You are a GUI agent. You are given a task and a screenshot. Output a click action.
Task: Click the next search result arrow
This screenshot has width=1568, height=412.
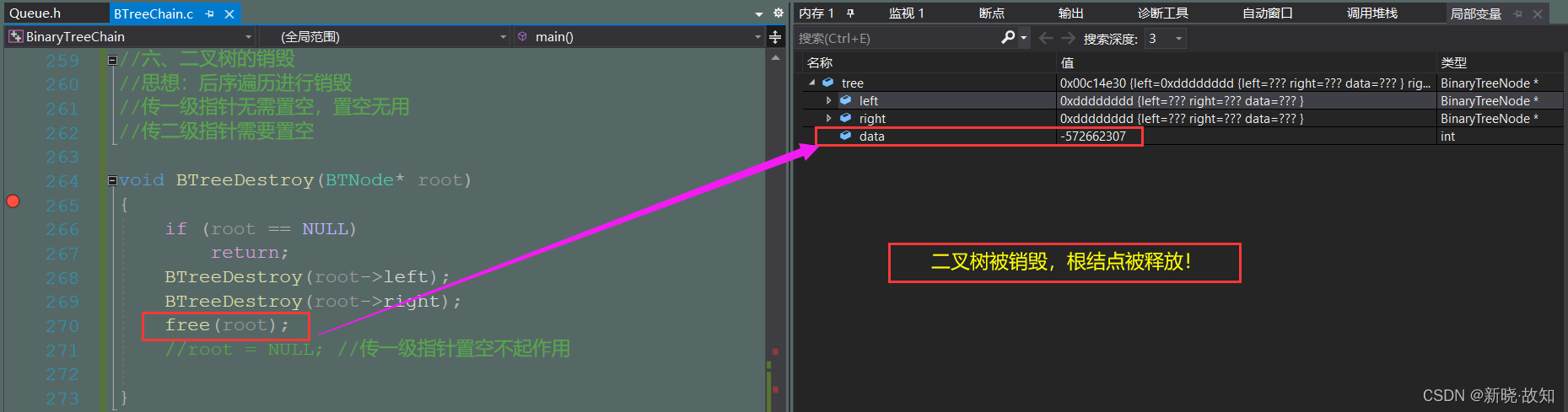click(x=1068, y=38)
